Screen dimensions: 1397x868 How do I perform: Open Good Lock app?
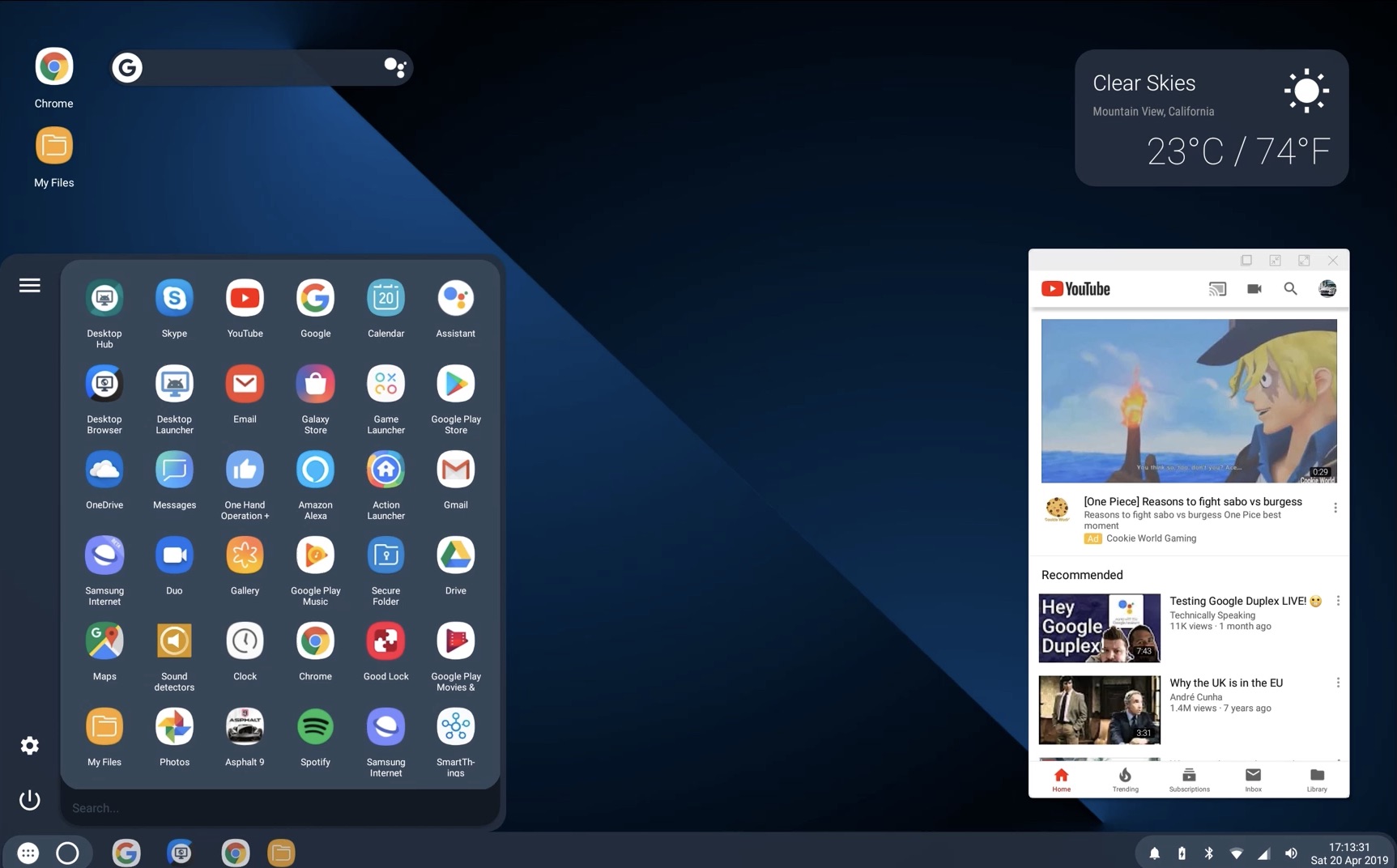tap(385, 641)
